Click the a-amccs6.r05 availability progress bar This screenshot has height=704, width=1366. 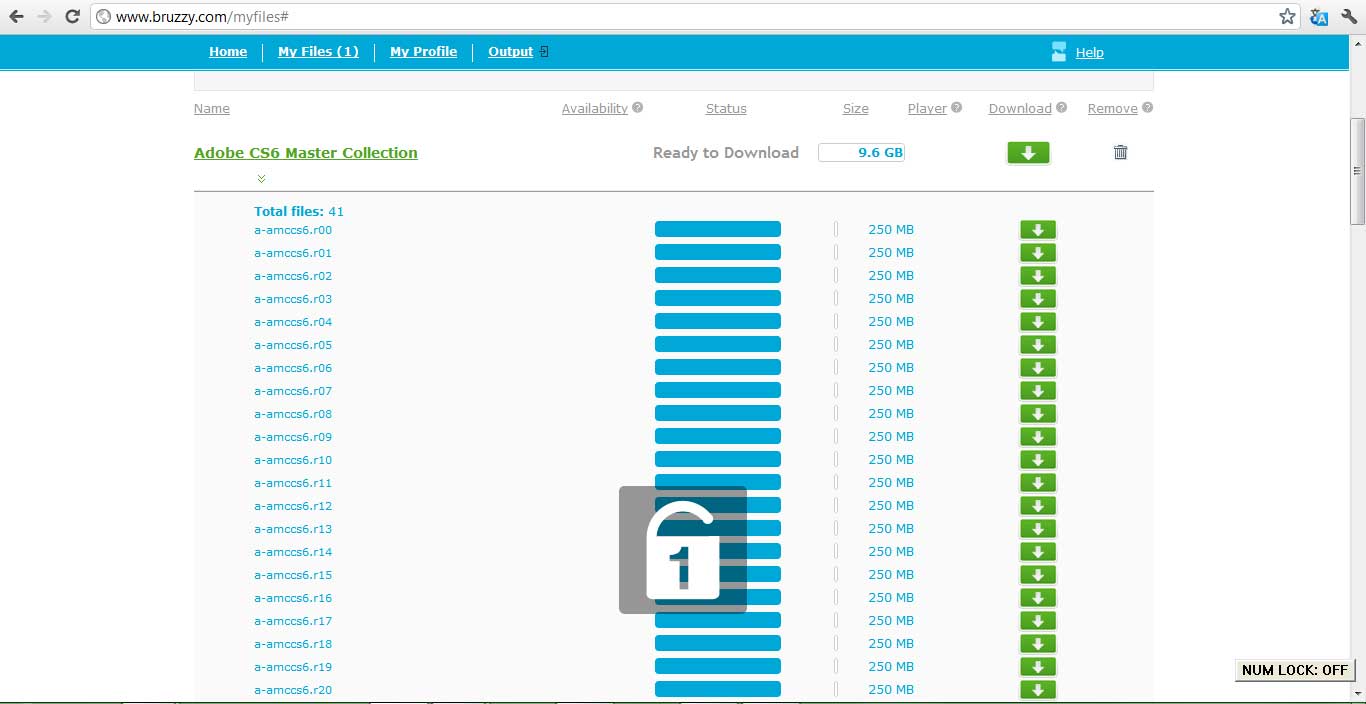tap(718, 345)
